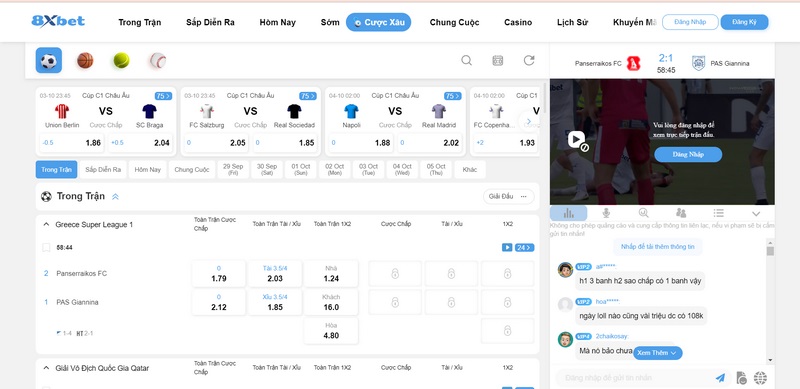
Task: Open 75 markets badge on Napoli card
Action: (453, 96)
